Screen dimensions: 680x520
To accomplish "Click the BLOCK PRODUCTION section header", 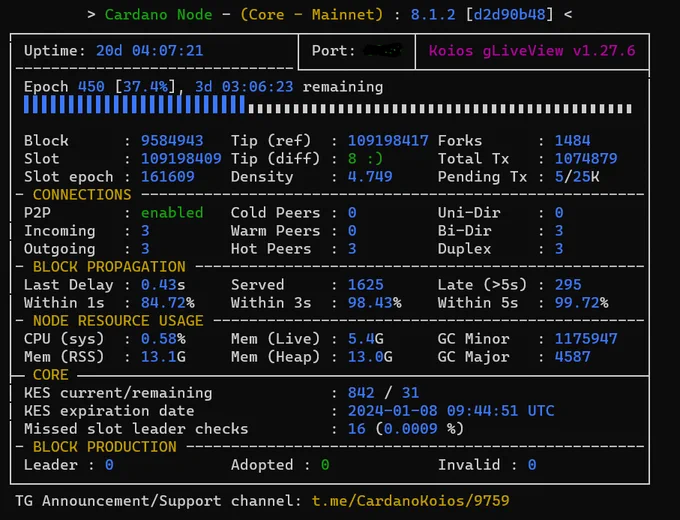I will coord(105,447).
